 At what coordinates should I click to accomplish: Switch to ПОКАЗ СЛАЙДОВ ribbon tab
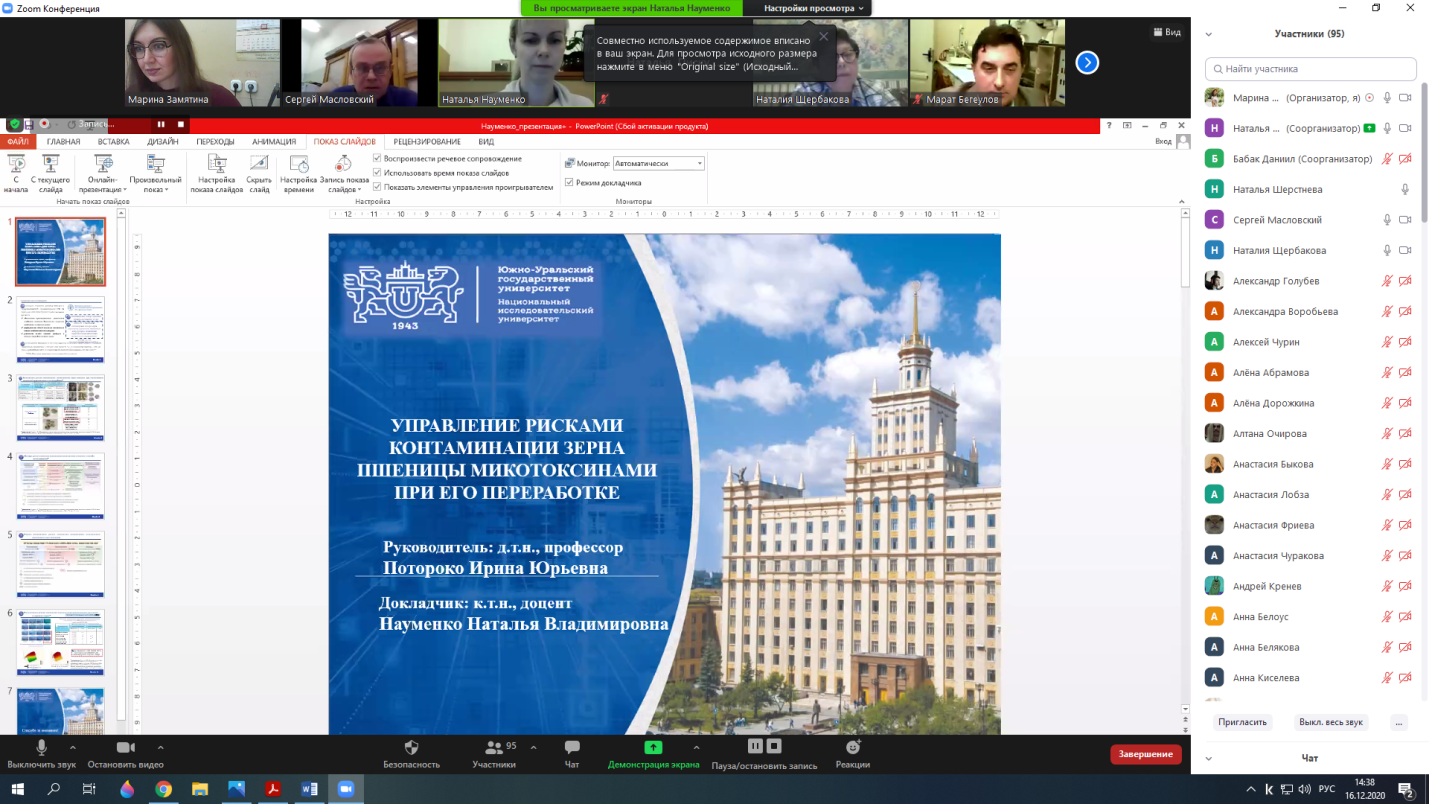[x=344, y=142]
